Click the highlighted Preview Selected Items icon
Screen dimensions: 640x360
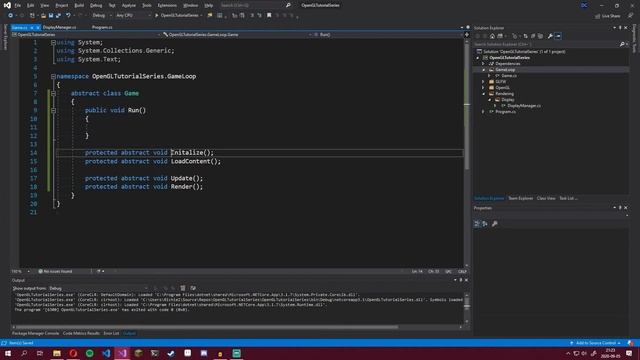coord(558,36)
